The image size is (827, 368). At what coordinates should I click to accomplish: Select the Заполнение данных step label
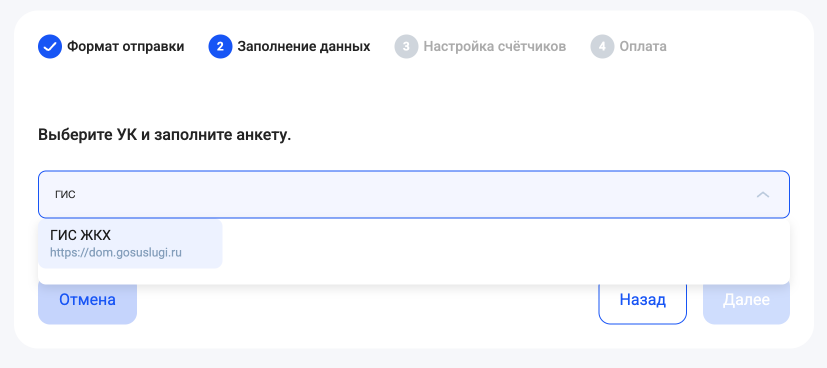click(304, 46)
